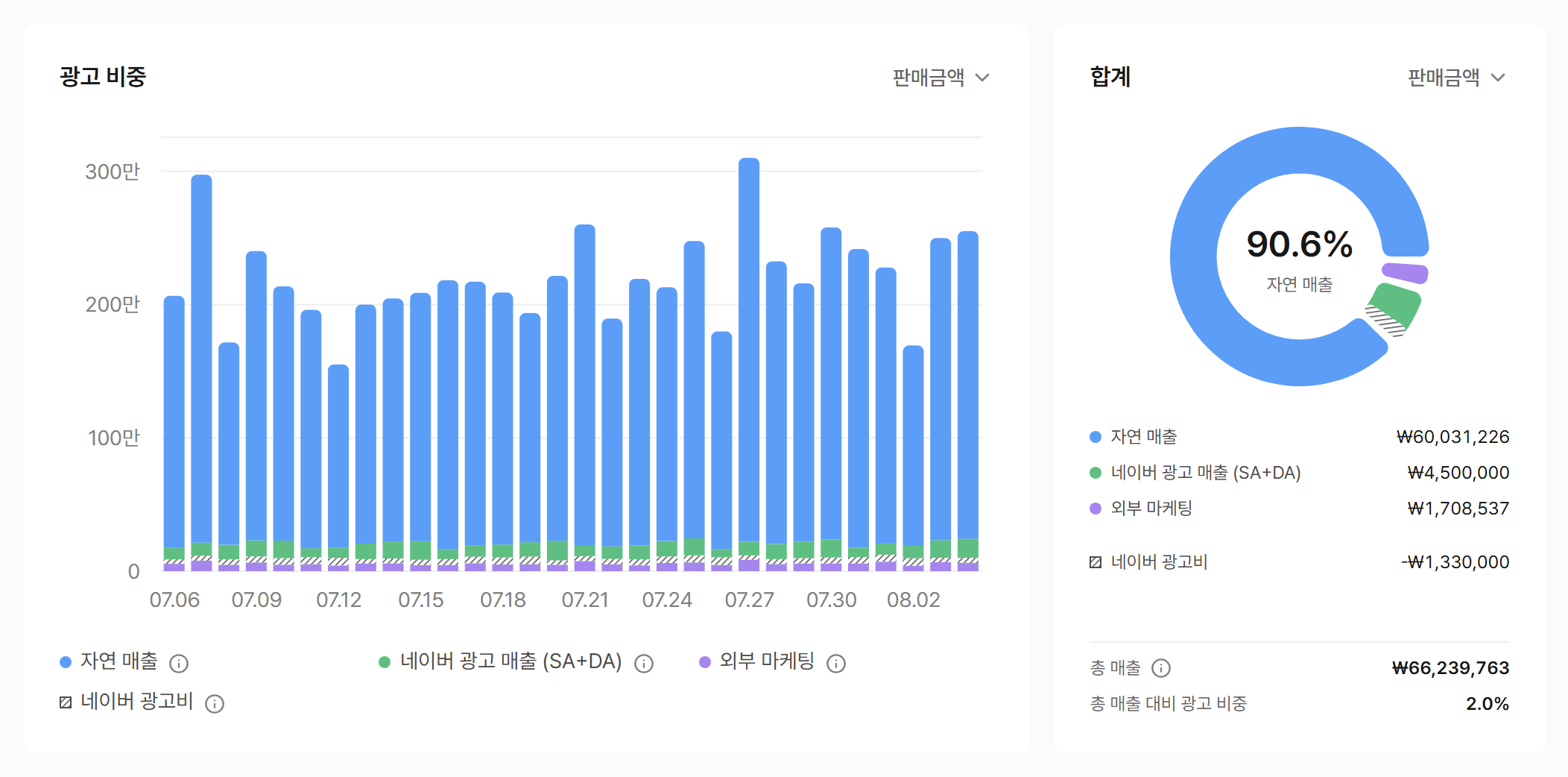Viewport: 1568px width, 777px height.
Task: Click the ₩1,708,537 value
Action: click(x=1458, y=509)
